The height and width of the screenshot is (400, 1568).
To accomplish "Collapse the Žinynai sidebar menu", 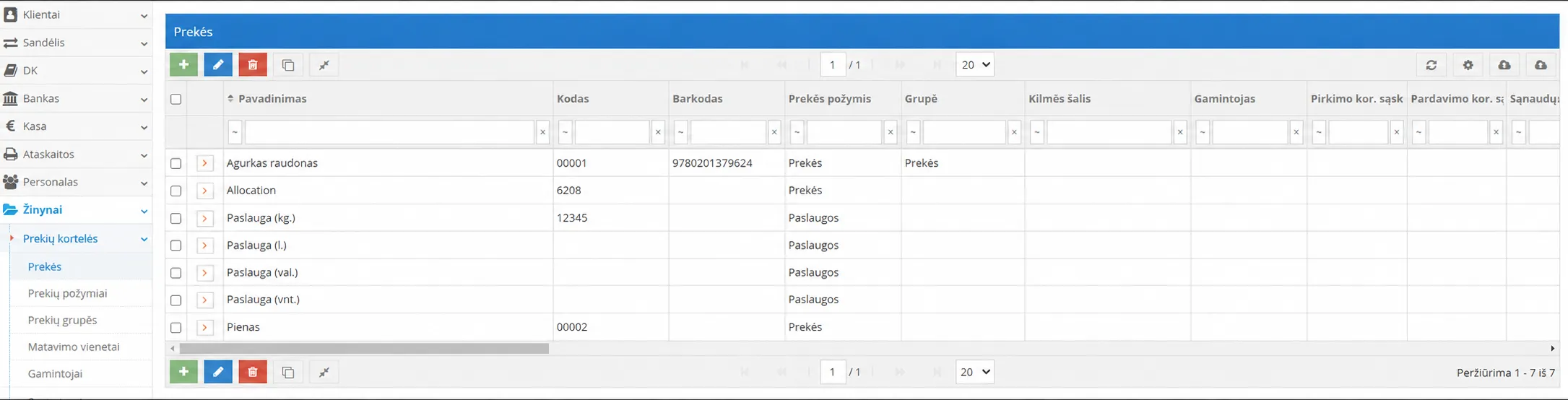I will point(76,210).
